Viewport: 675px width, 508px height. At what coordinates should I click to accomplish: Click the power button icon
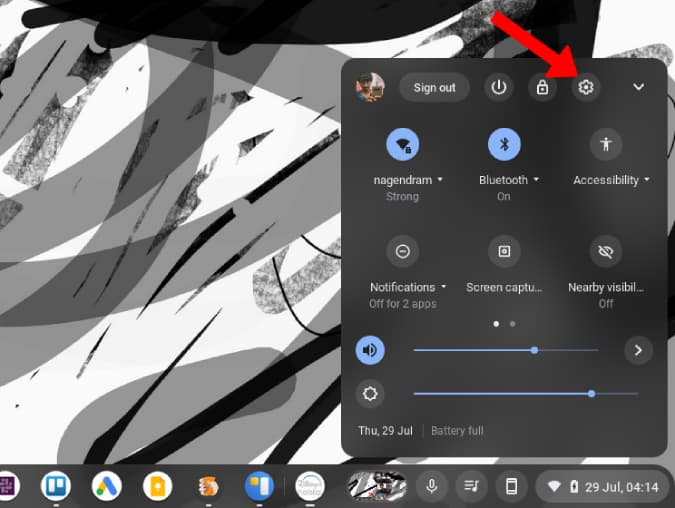499,87
